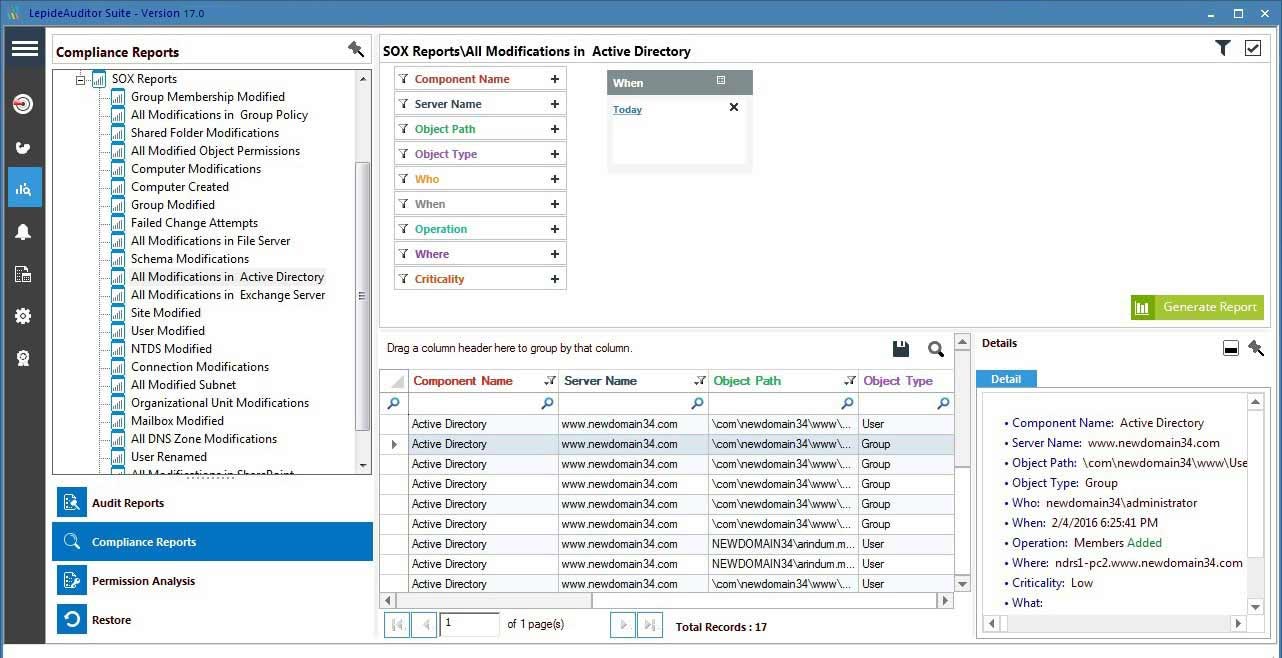Image resolution: width=1282 pixels, height=658 pixels.
Task: Select the target-shaped dashboard icon in sidebar
Action: tap(23, 103)
